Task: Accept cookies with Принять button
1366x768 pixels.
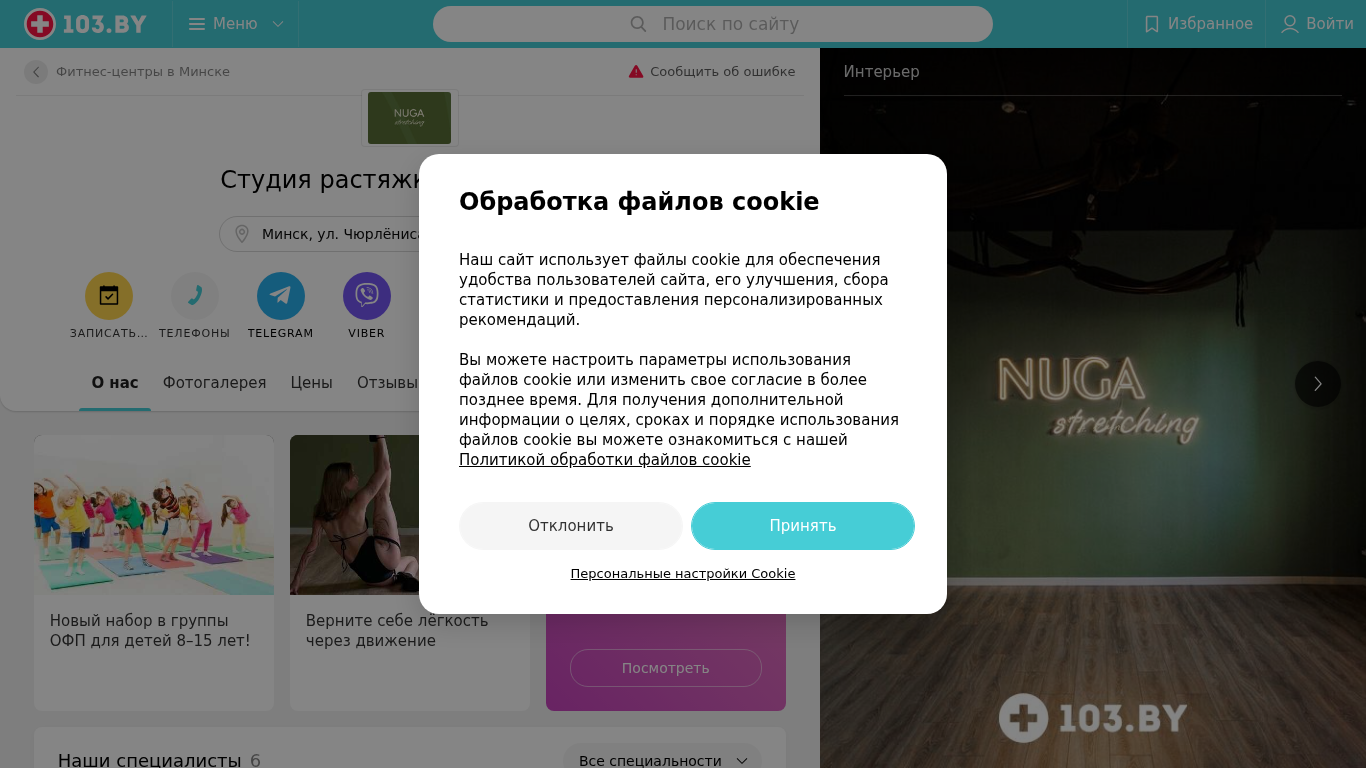Action: (x=803, y=526)
